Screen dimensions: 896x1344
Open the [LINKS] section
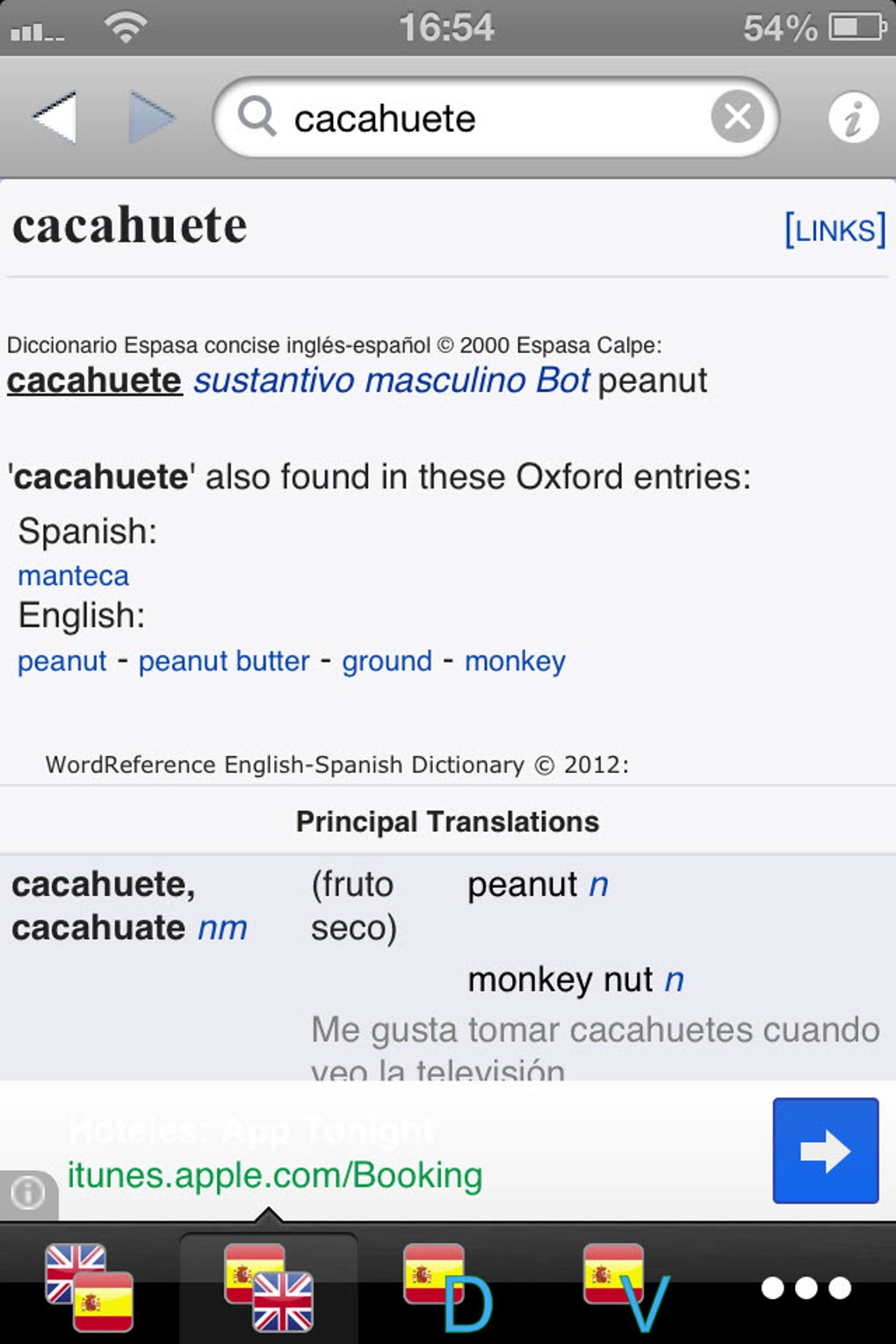834,230
